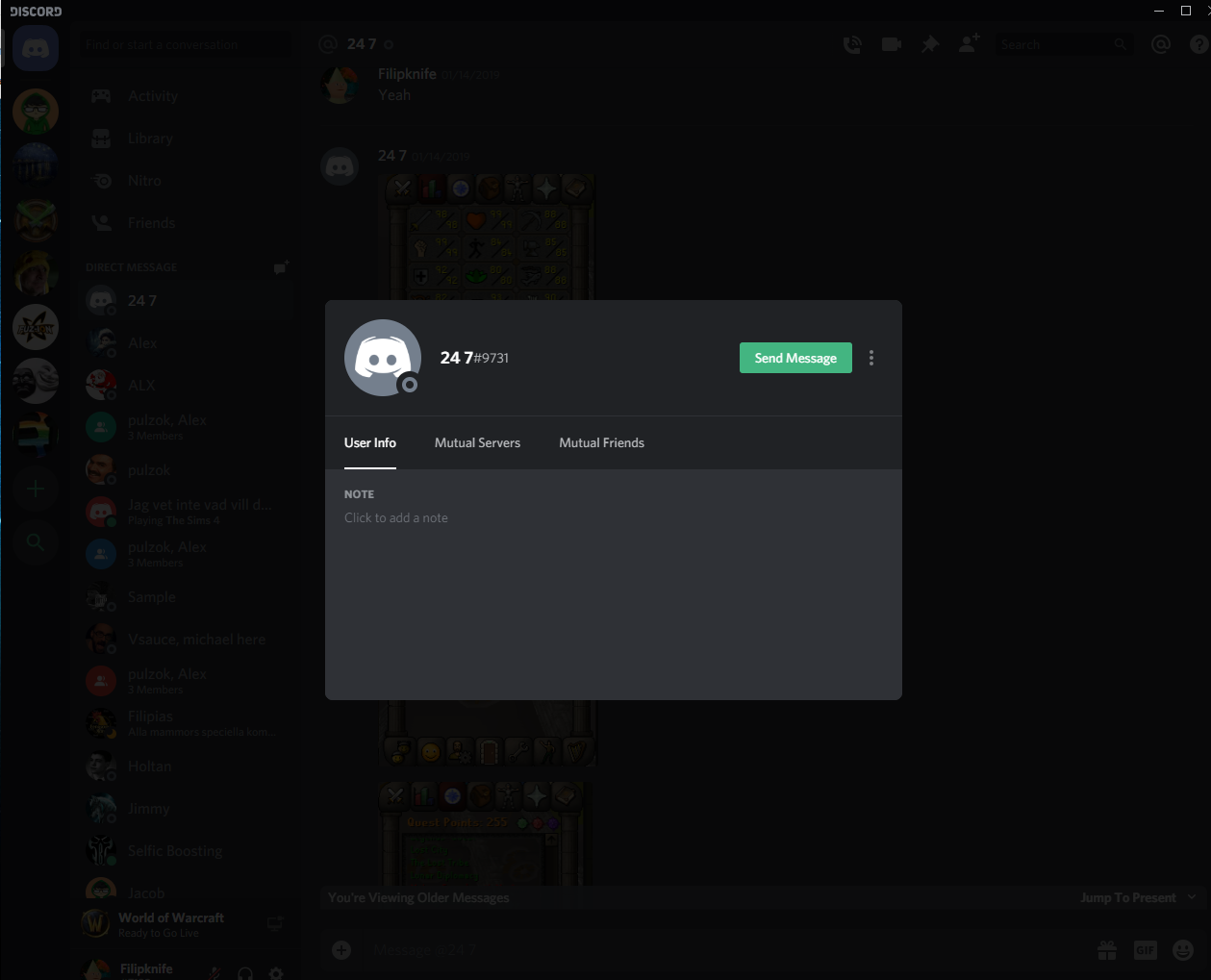The height and width of the screenshot is (980, 1211).
Task: Click the "Yeah" message text
Action: 394,95
